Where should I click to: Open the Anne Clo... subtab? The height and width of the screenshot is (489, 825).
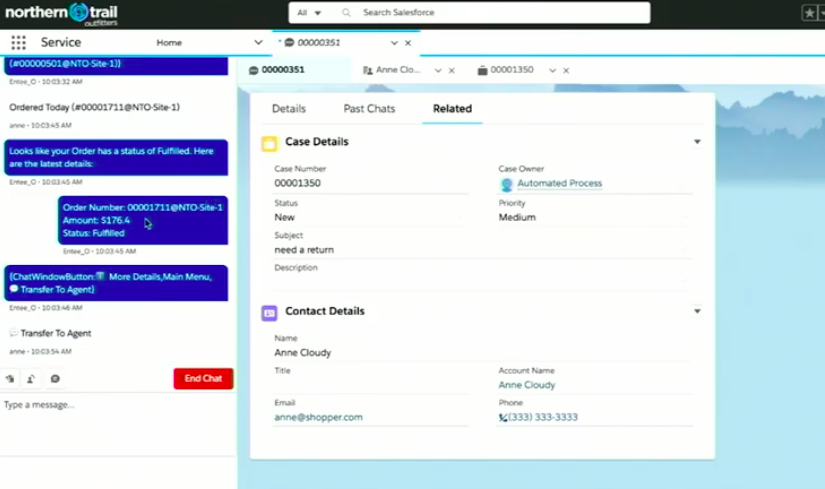coord(398,70)
